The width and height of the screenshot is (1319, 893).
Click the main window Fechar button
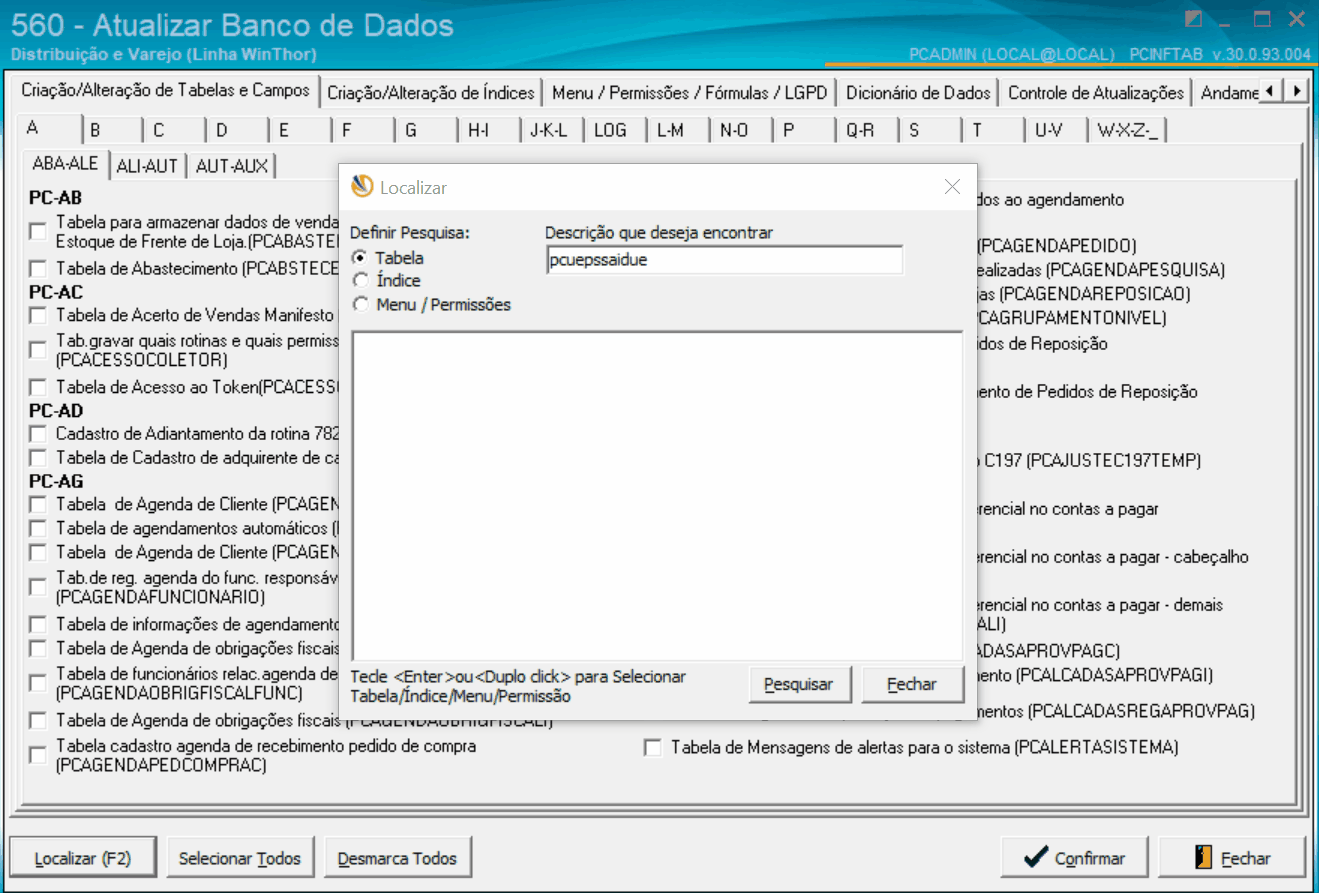click(1232, 858)
